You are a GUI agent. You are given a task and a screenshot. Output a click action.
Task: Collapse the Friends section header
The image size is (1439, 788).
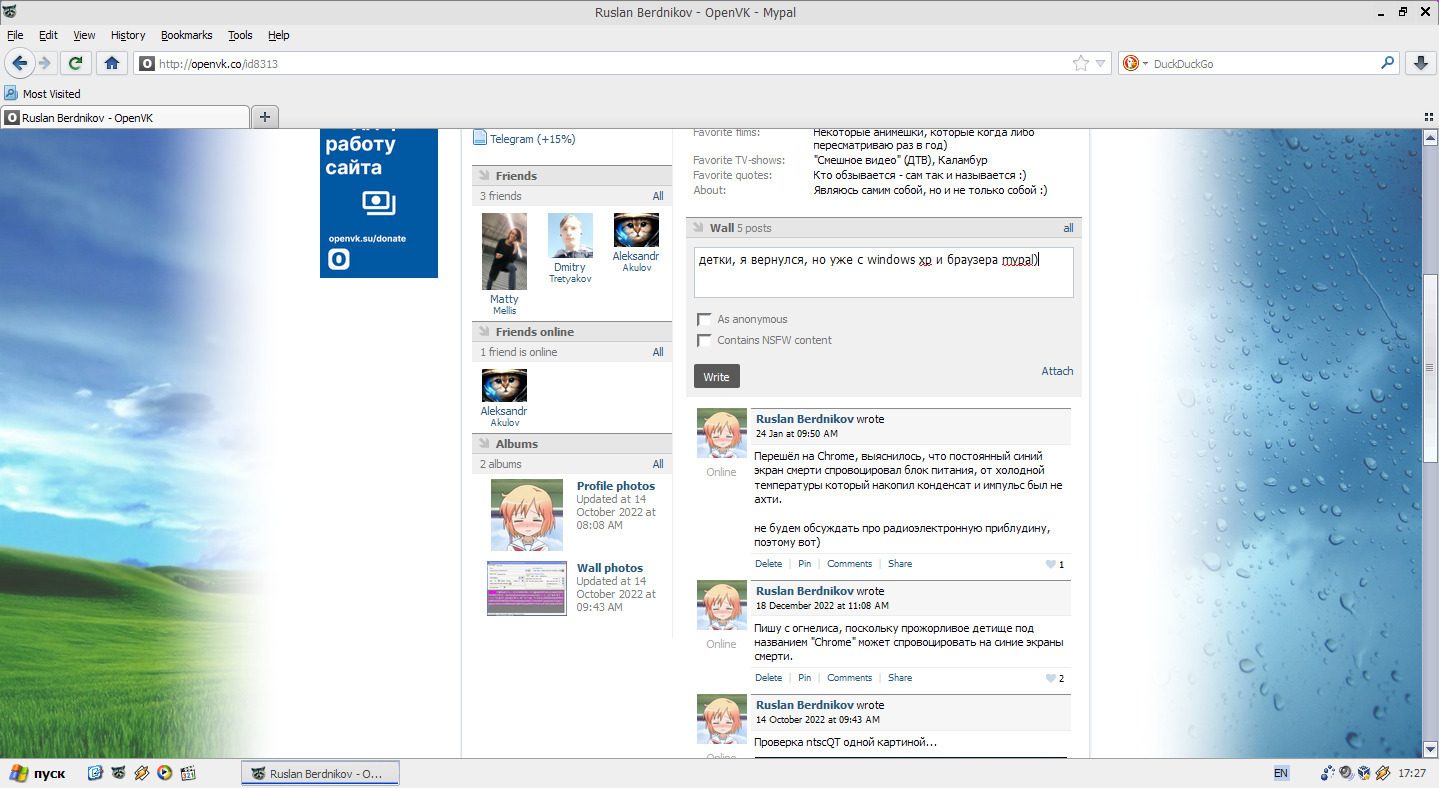pyautogui.click(x=516, y=176)
